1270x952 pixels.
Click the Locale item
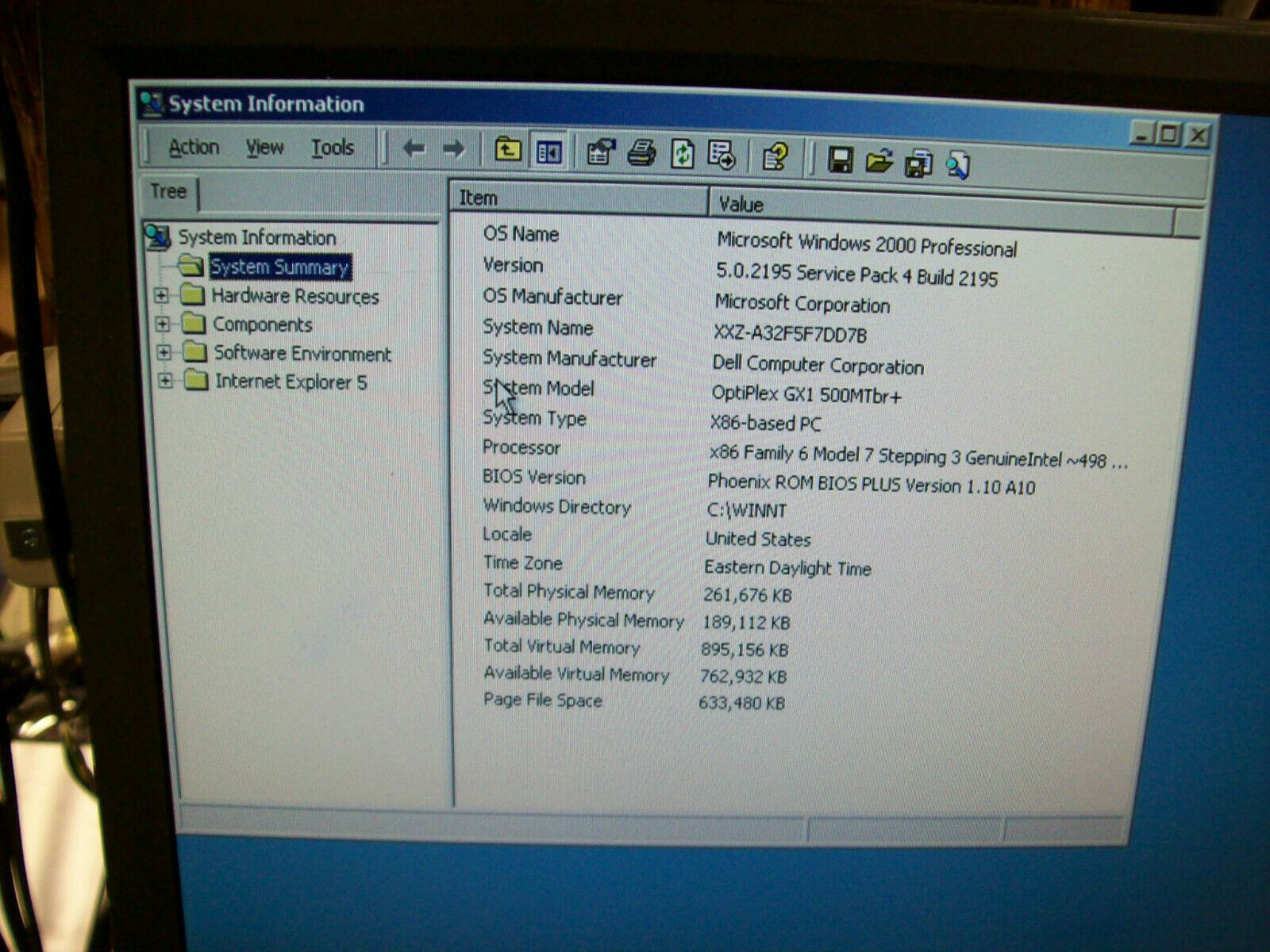[x=507, y=534]
